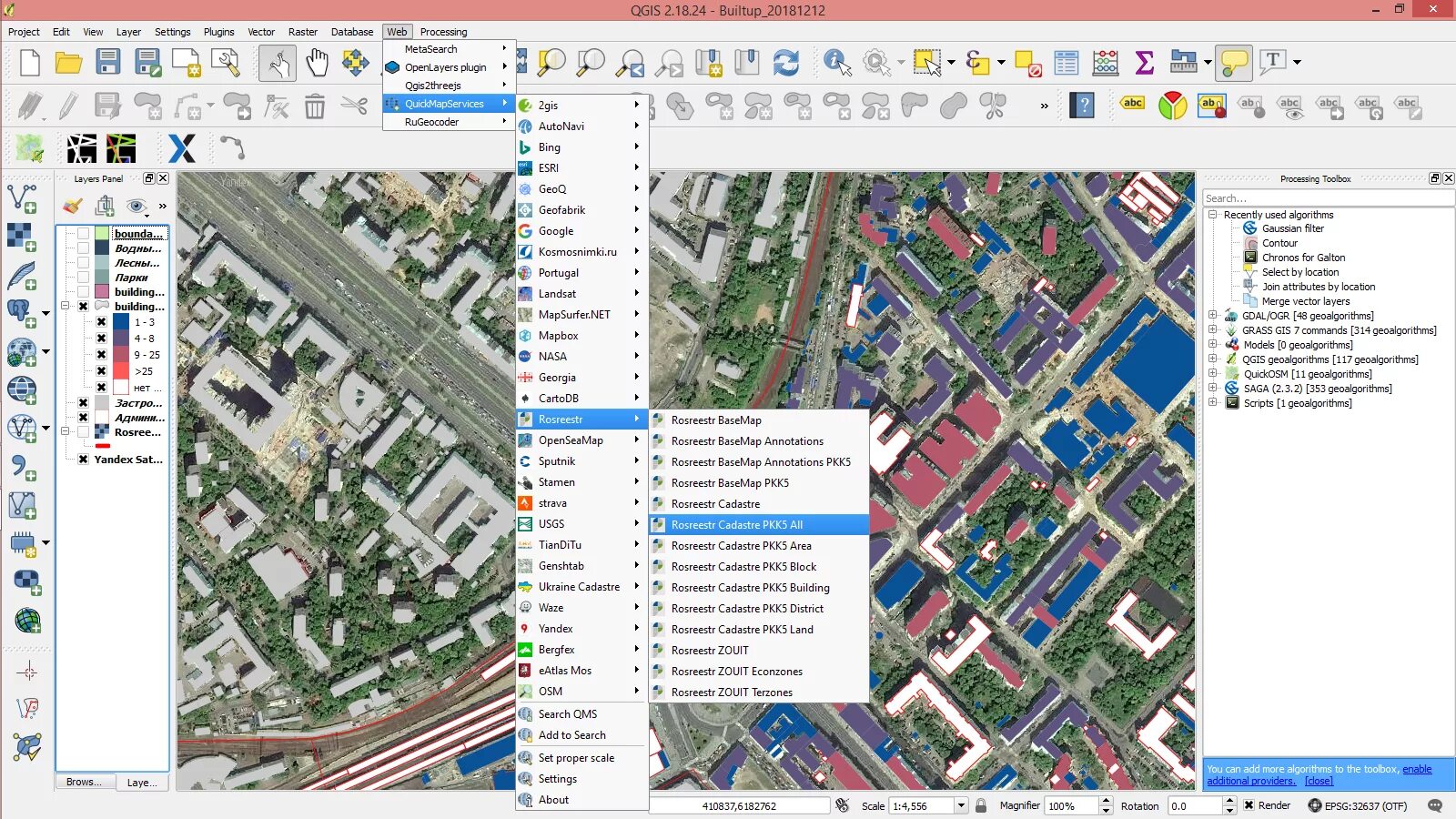Run Gaussian filter from recent algorithms
1456x819 pixels.
click(x=1292, y=228)
